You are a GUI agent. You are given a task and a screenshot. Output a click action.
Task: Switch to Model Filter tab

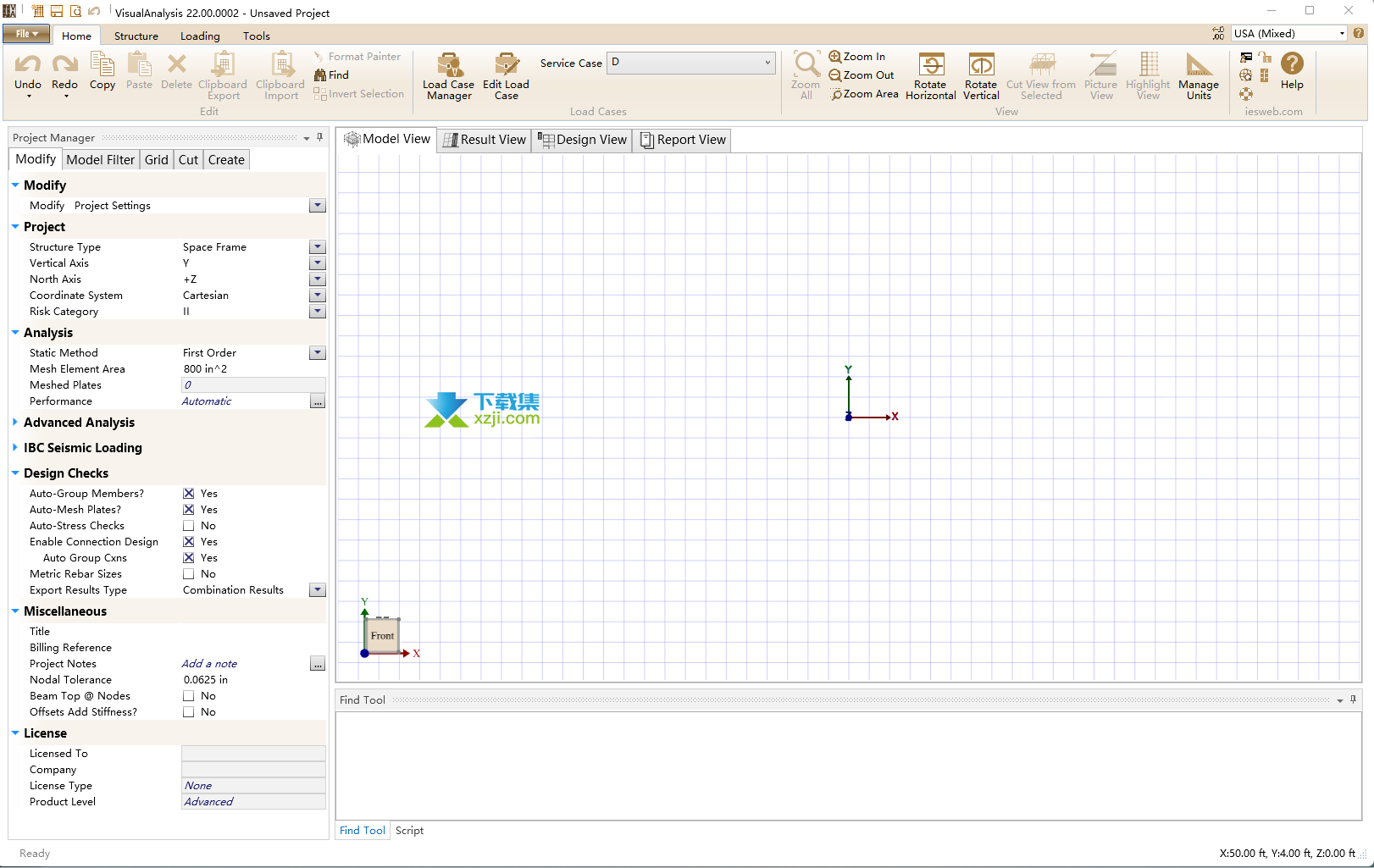coord(101,159)
